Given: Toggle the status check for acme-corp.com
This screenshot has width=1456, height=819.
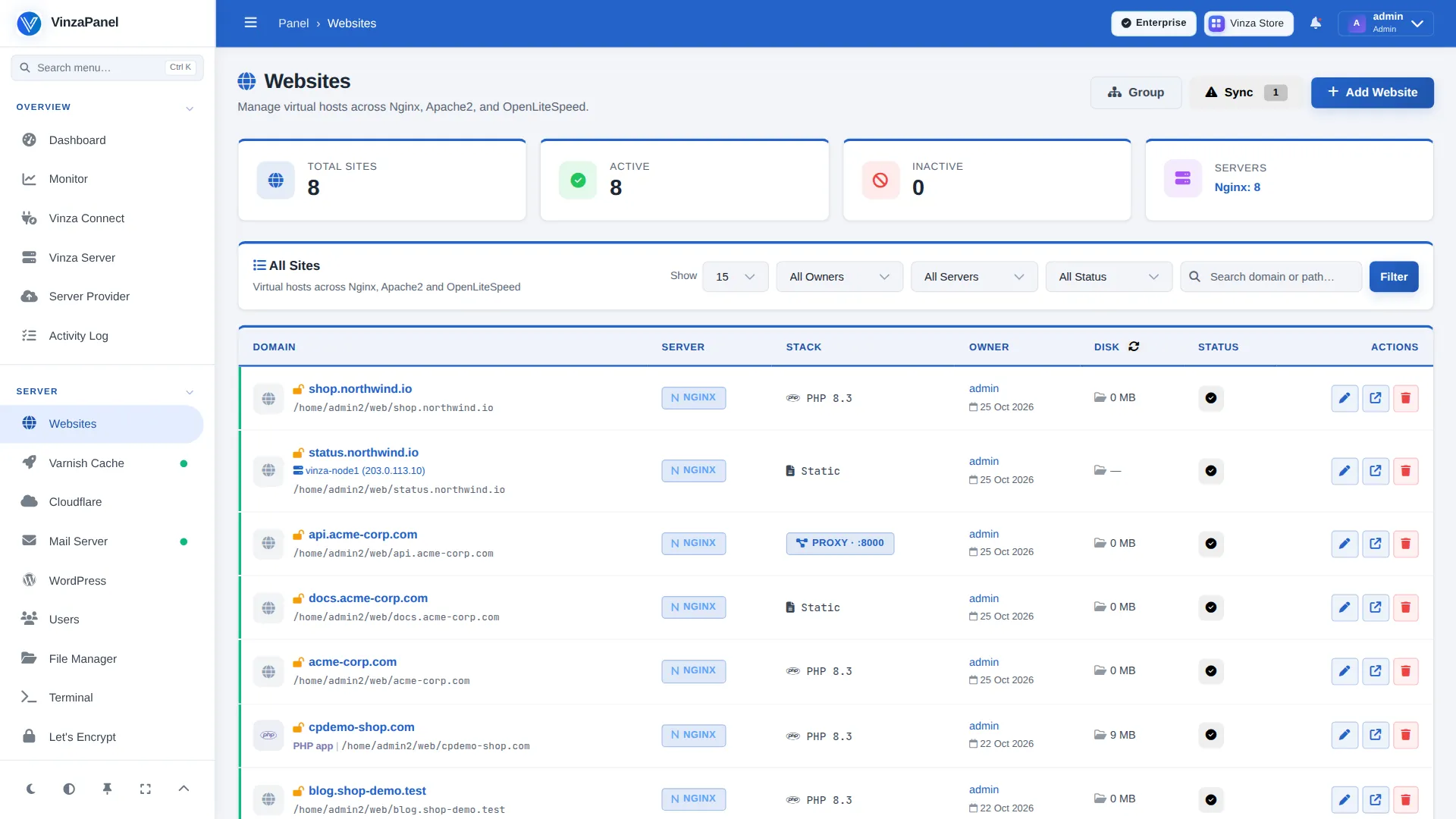Looking at the screenshot, I should point(1211,671).
